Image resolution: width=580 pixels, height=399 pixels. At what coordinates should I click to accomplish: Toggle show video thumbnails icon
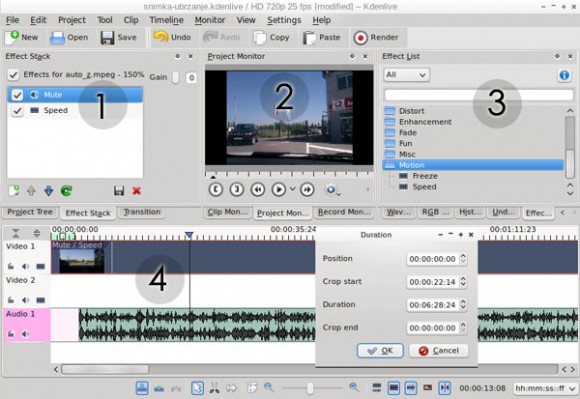(393, 388)
